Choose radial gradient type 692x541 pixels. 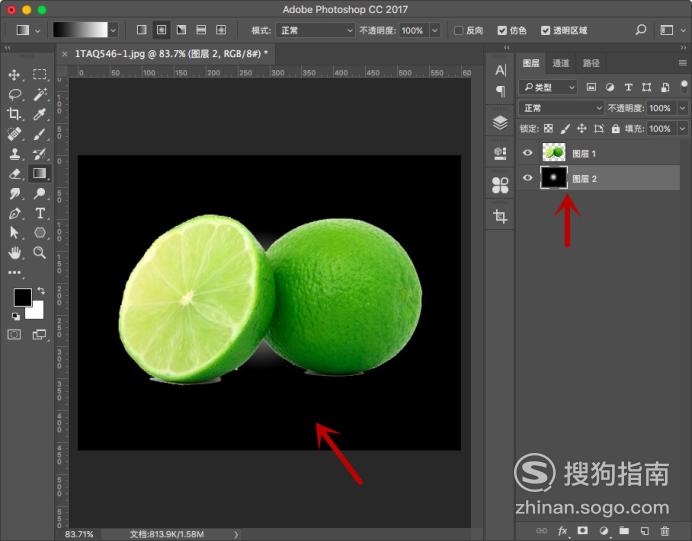tap(162, 30)
